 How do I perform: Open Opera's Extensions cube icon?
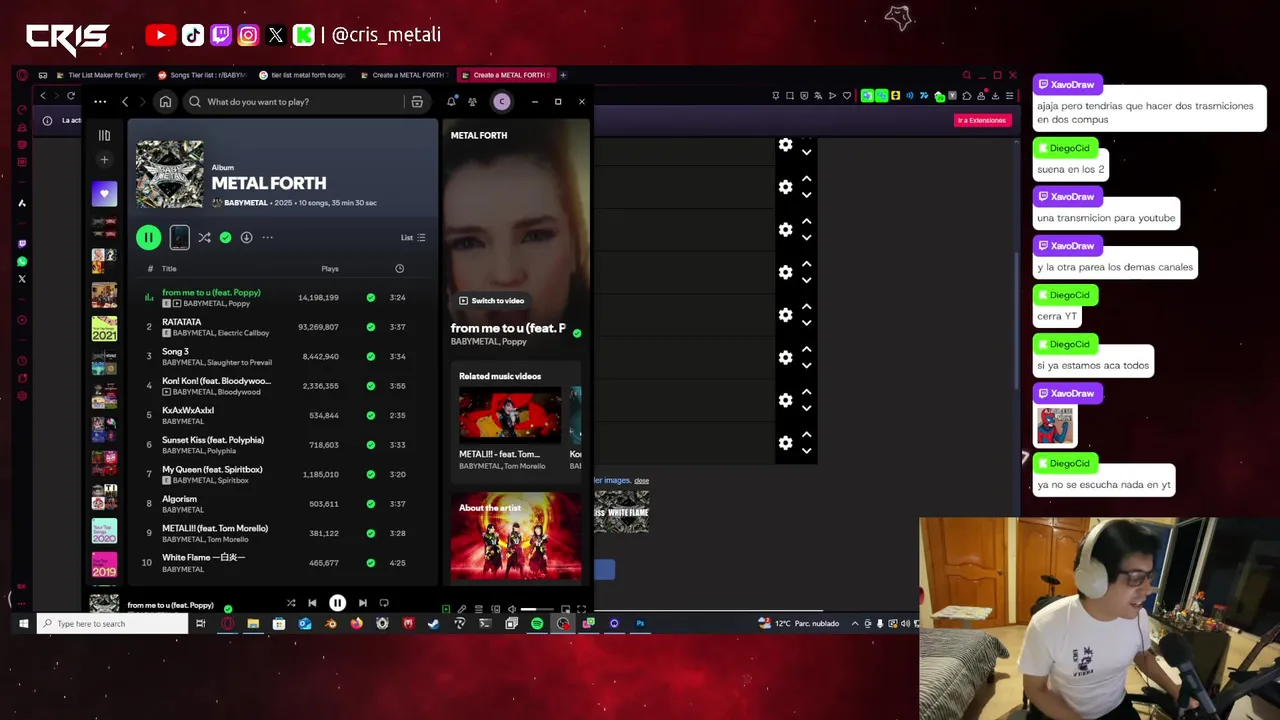pos(967,95)
